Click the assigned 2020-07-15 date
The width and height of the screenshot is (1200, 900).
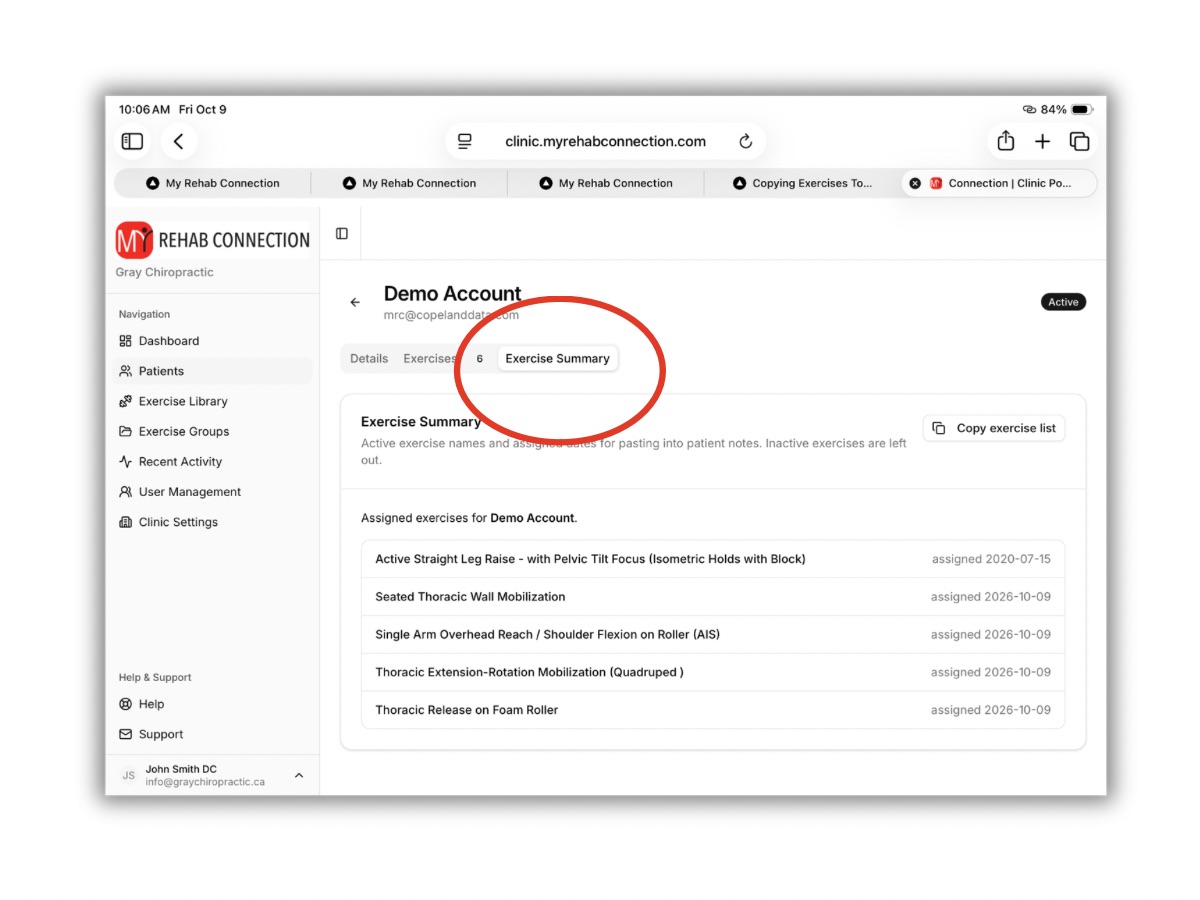991,559
